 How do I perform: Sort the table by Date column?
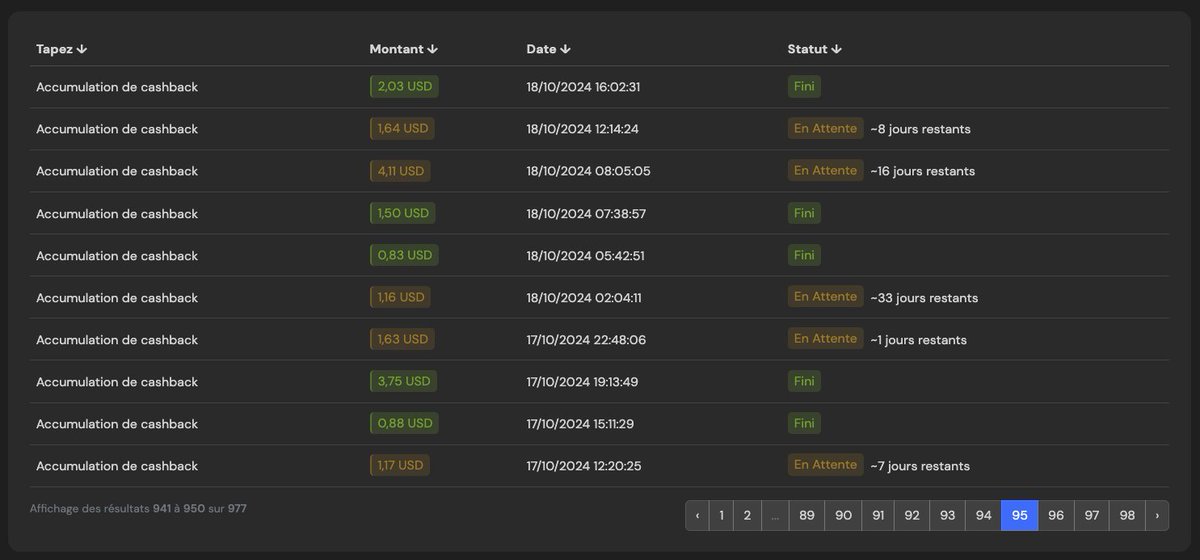[x=551, y=49]
